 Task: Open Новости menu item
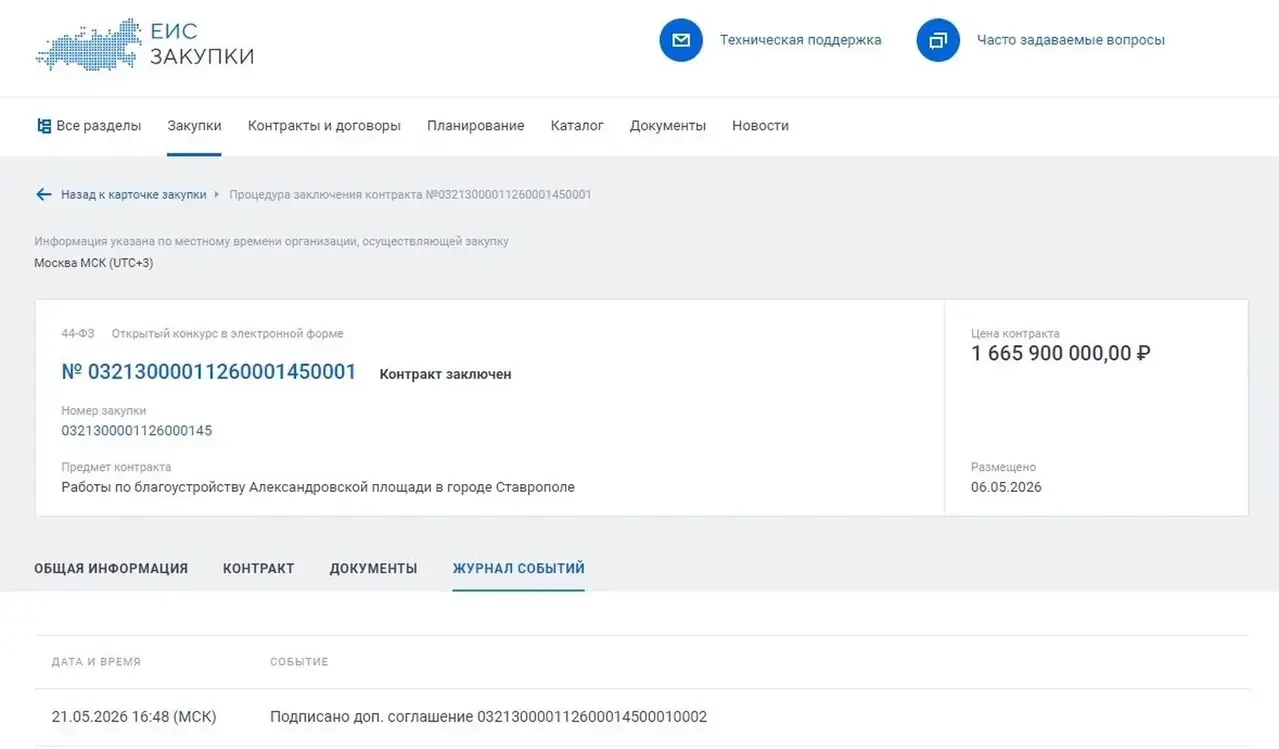760,126
